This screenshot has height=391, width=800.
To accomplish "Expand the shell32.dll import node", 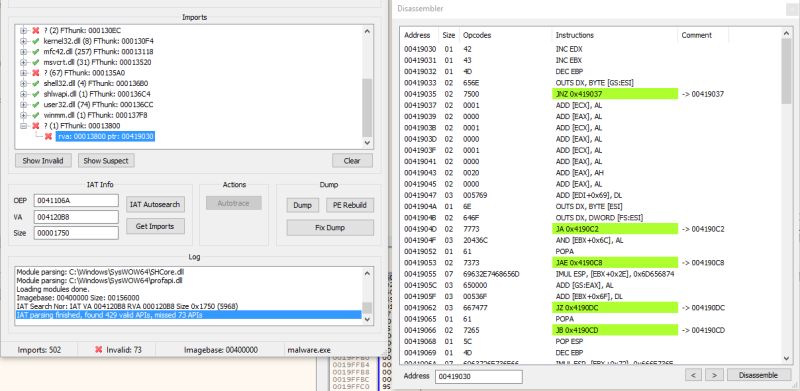I will click(x=23, y=83).
